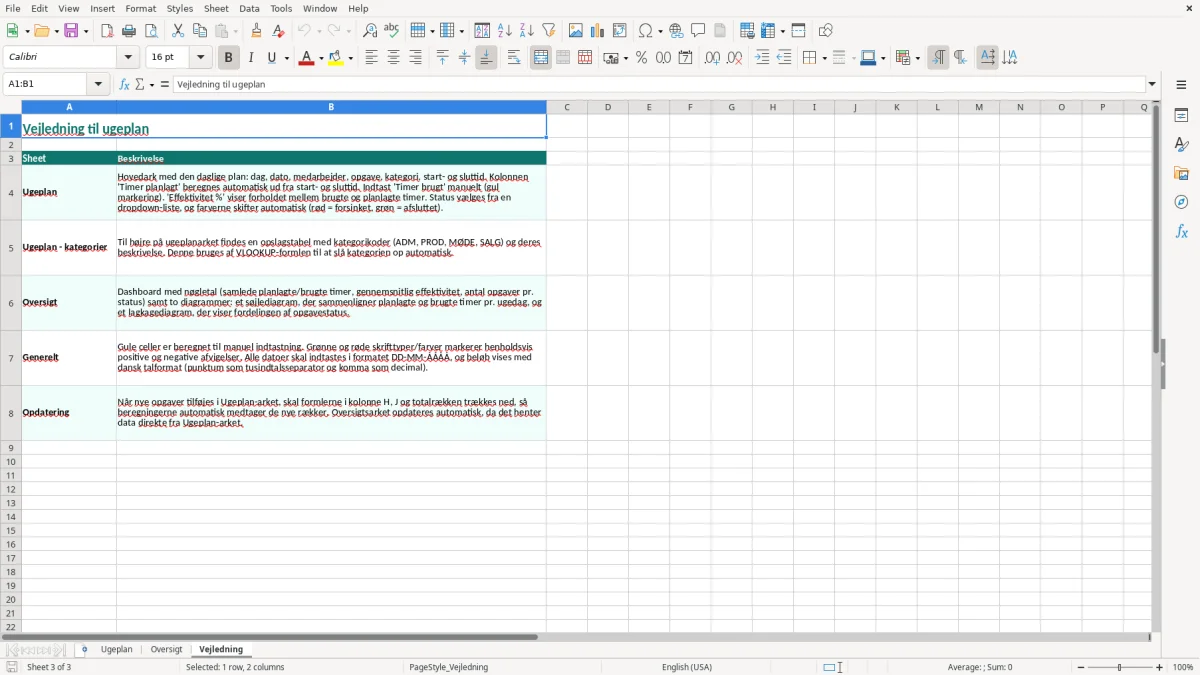Open Draw functions (shapes) icon

click(825, 31)
